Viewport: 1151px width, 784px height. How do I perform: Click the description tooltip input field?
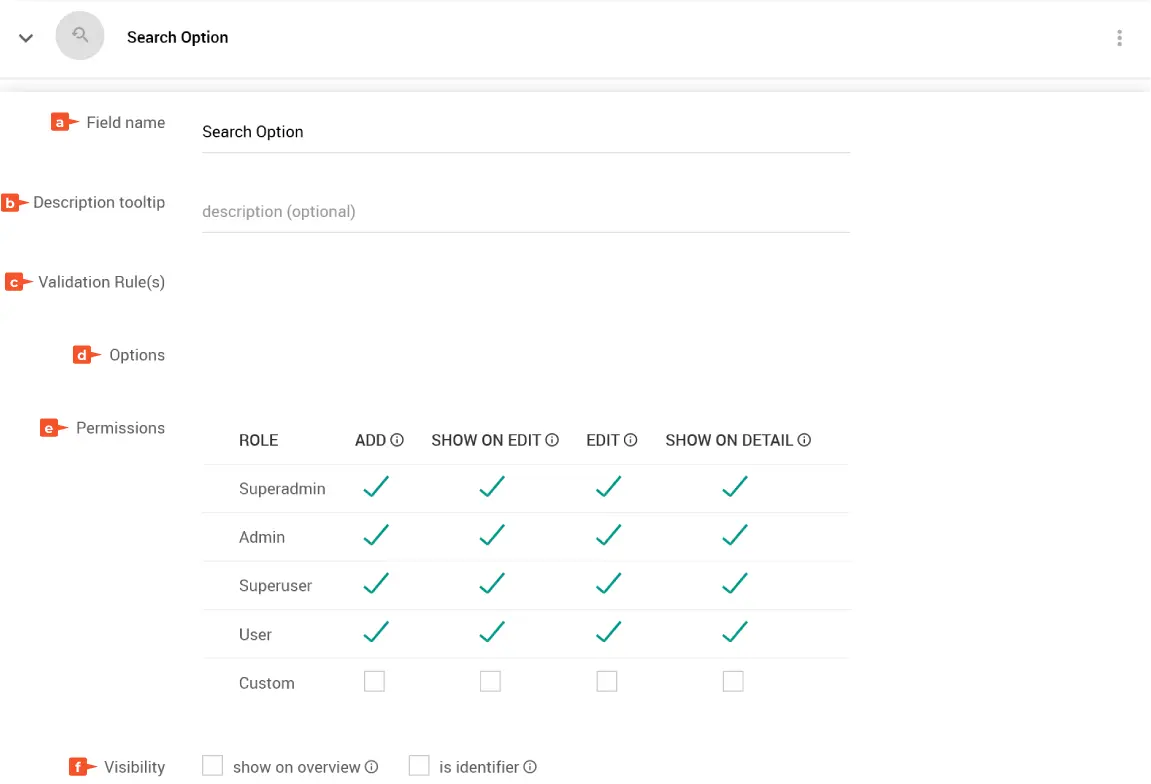click(x=525, y=212)
